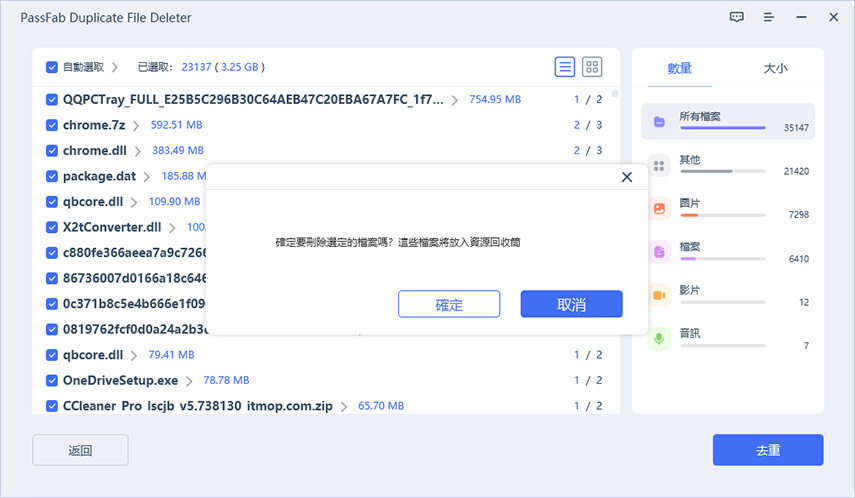
Task: Click the 圖片 category progress bar
Action: click(723, 215)
